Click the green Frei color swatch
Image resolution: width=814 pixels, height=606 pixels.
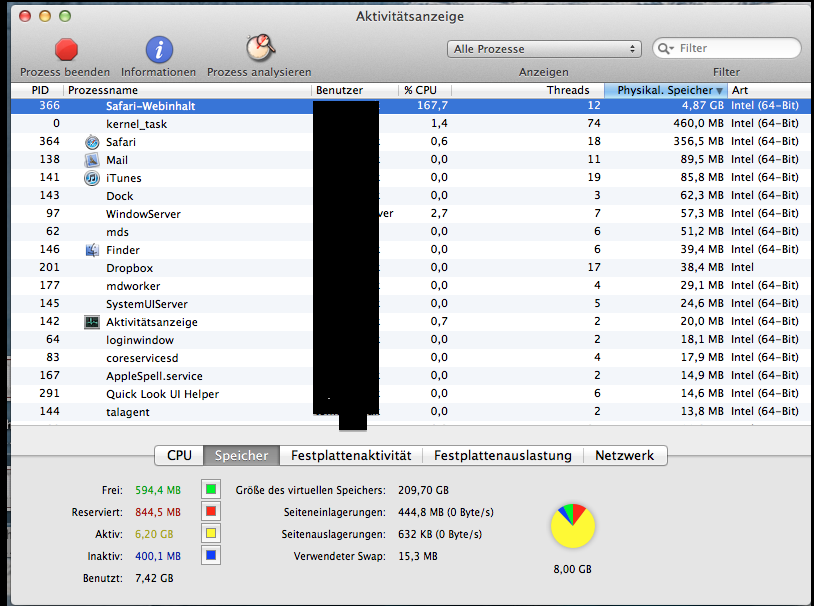[x=211, y=489]
